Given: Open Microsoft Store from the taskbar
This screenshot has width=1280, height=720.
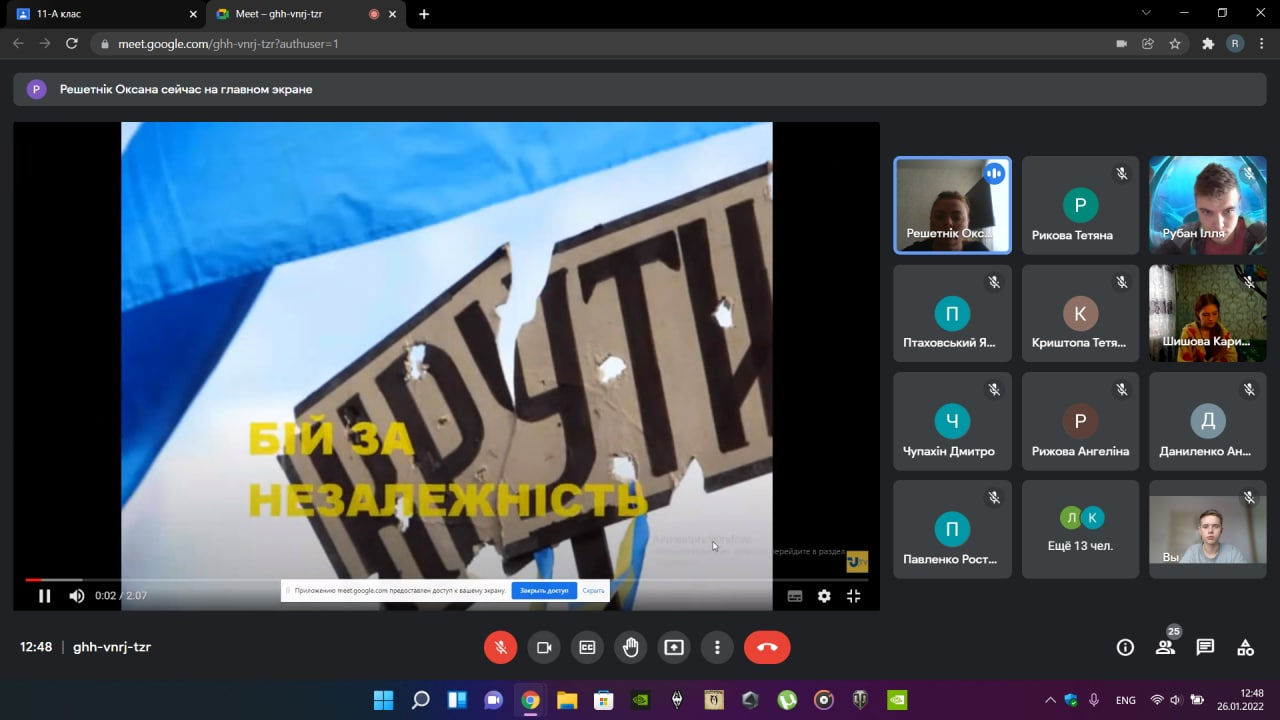Looking at the screenshot, I should click(x=603, y=700).
